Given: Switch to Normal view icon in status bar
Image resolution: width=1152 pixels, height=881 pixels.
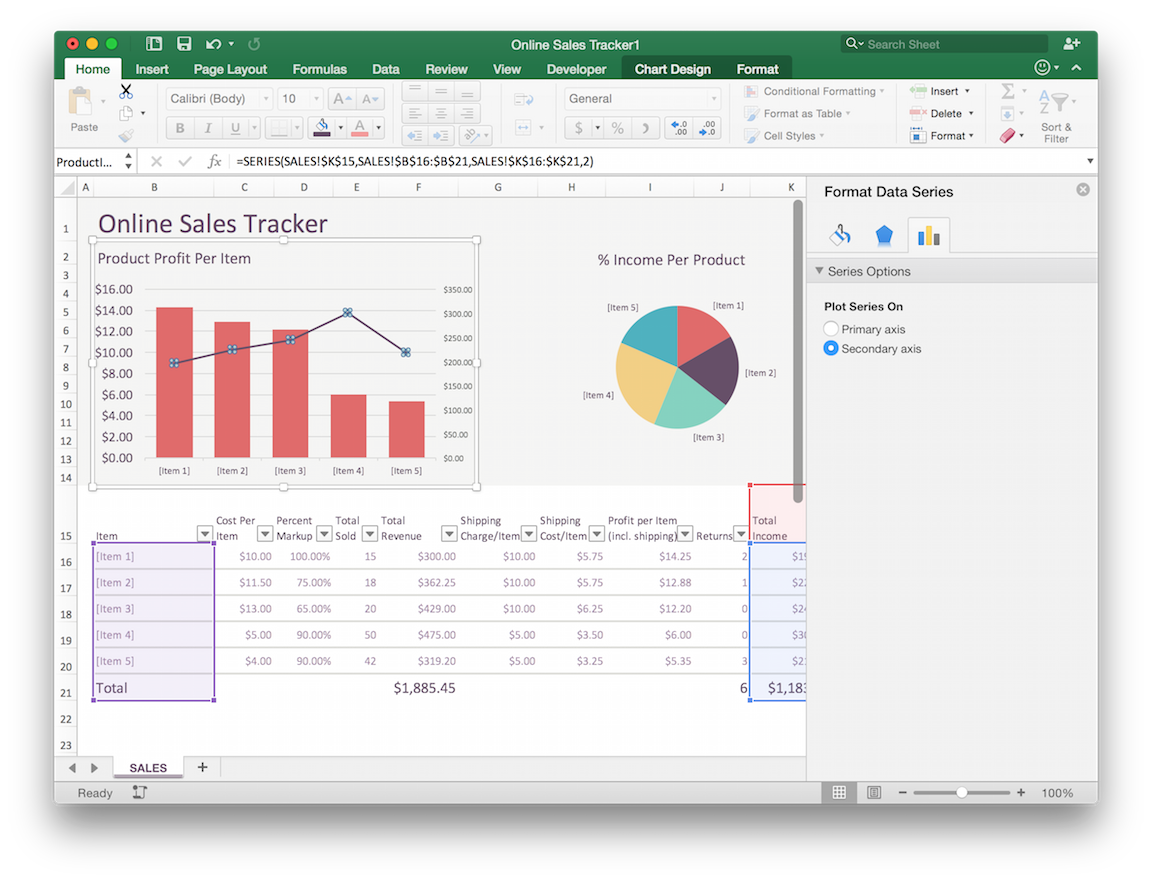Looking at the screenshot, I should [839, 792].
